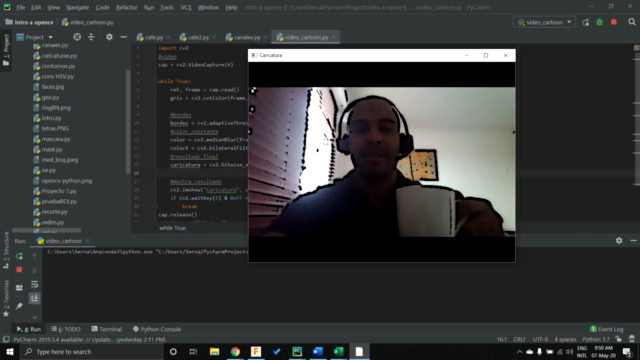Switch to the canales.py editor tab
Image resolution: width=640 pixels, height=360 pixels.
point(247,37)
